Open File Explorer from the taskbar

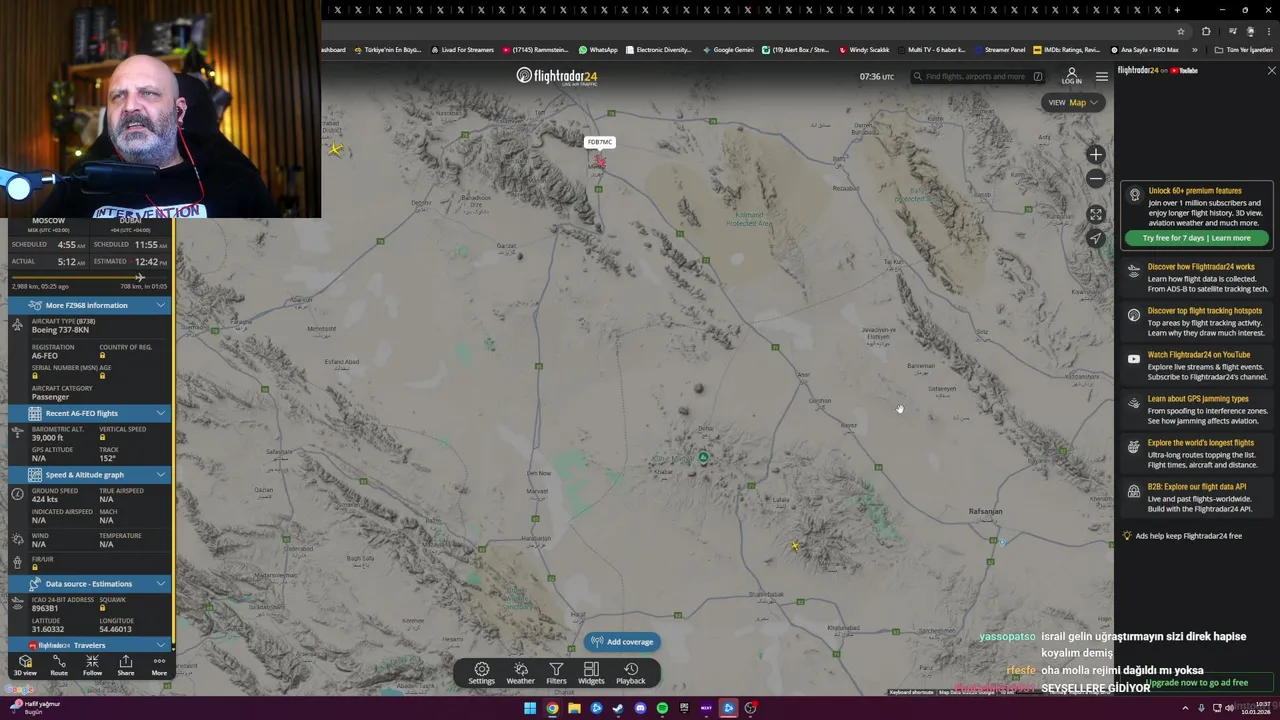point(574,708)
